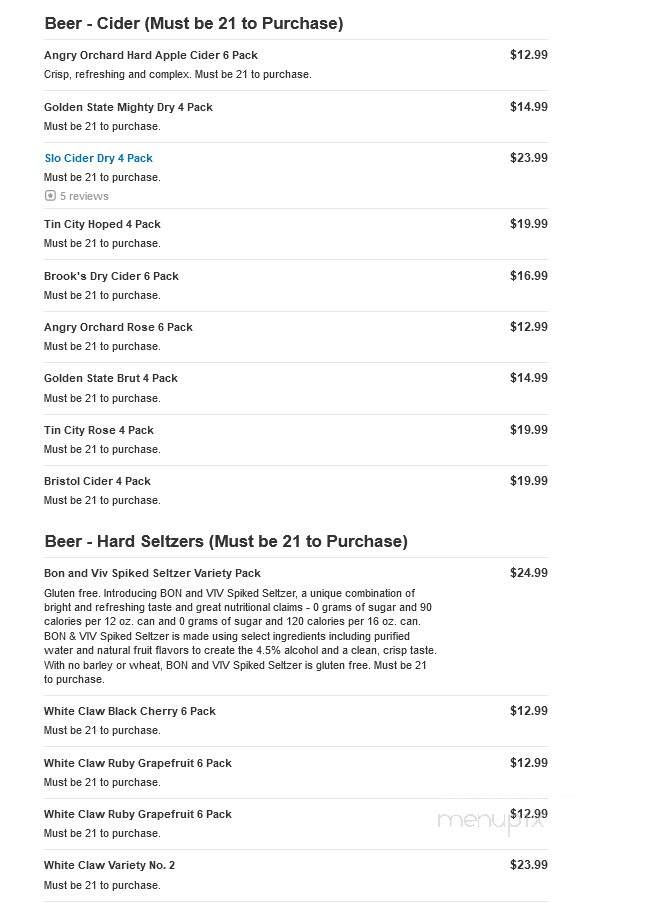The height and width of the screenshot is (903, 670).
Task: Pick Angry Orchard Rose 6 Pack
Action: coord(118,327)
